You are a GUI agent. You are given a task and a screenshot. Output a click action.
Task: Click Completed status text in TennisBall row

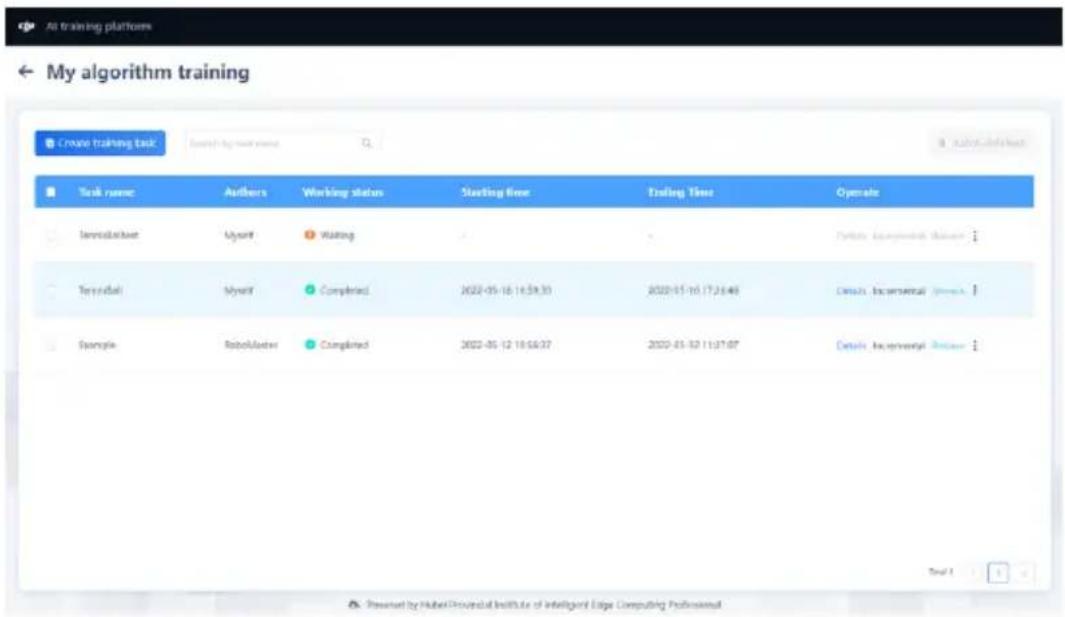(344, 290)
